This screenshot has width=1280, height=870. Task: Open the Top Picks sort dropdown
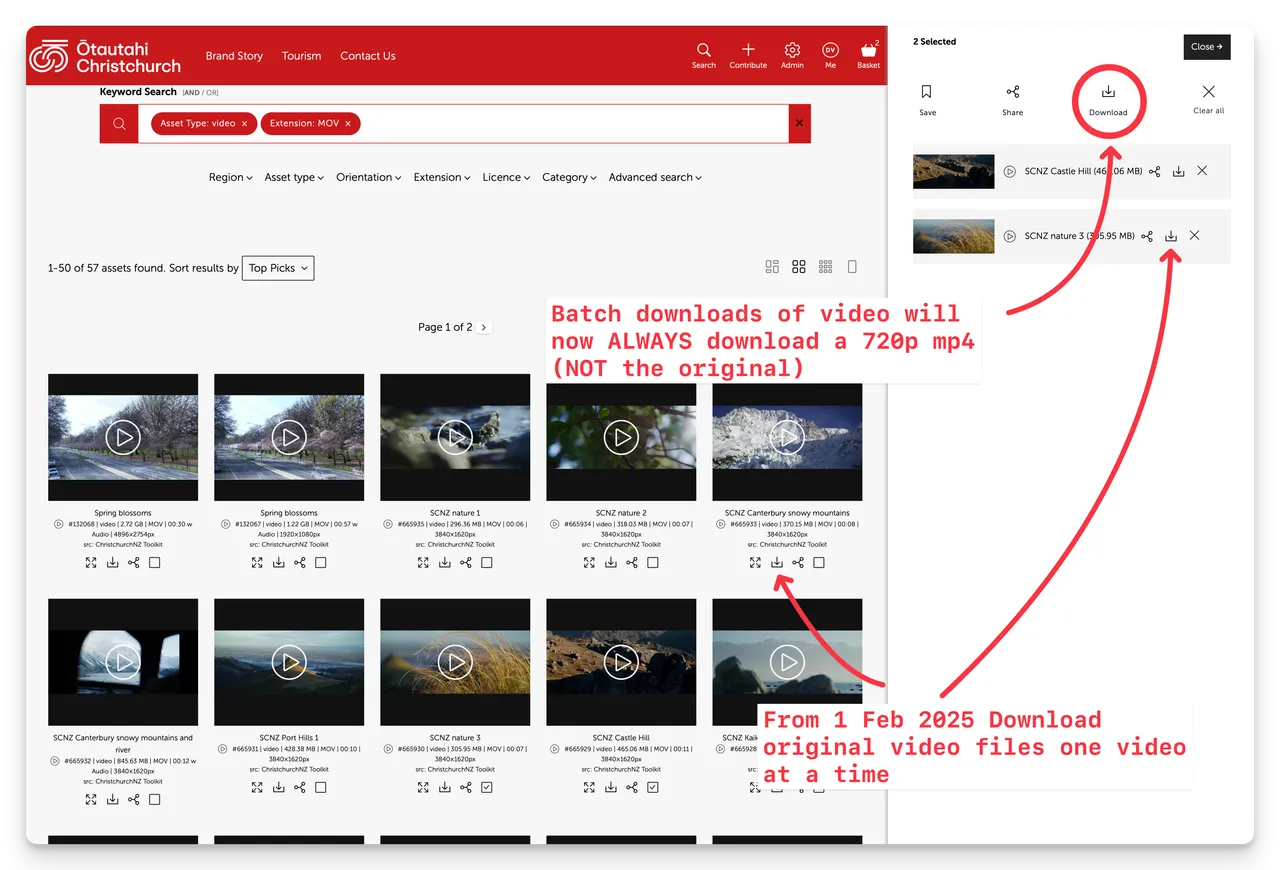click(x=278, y=268)
